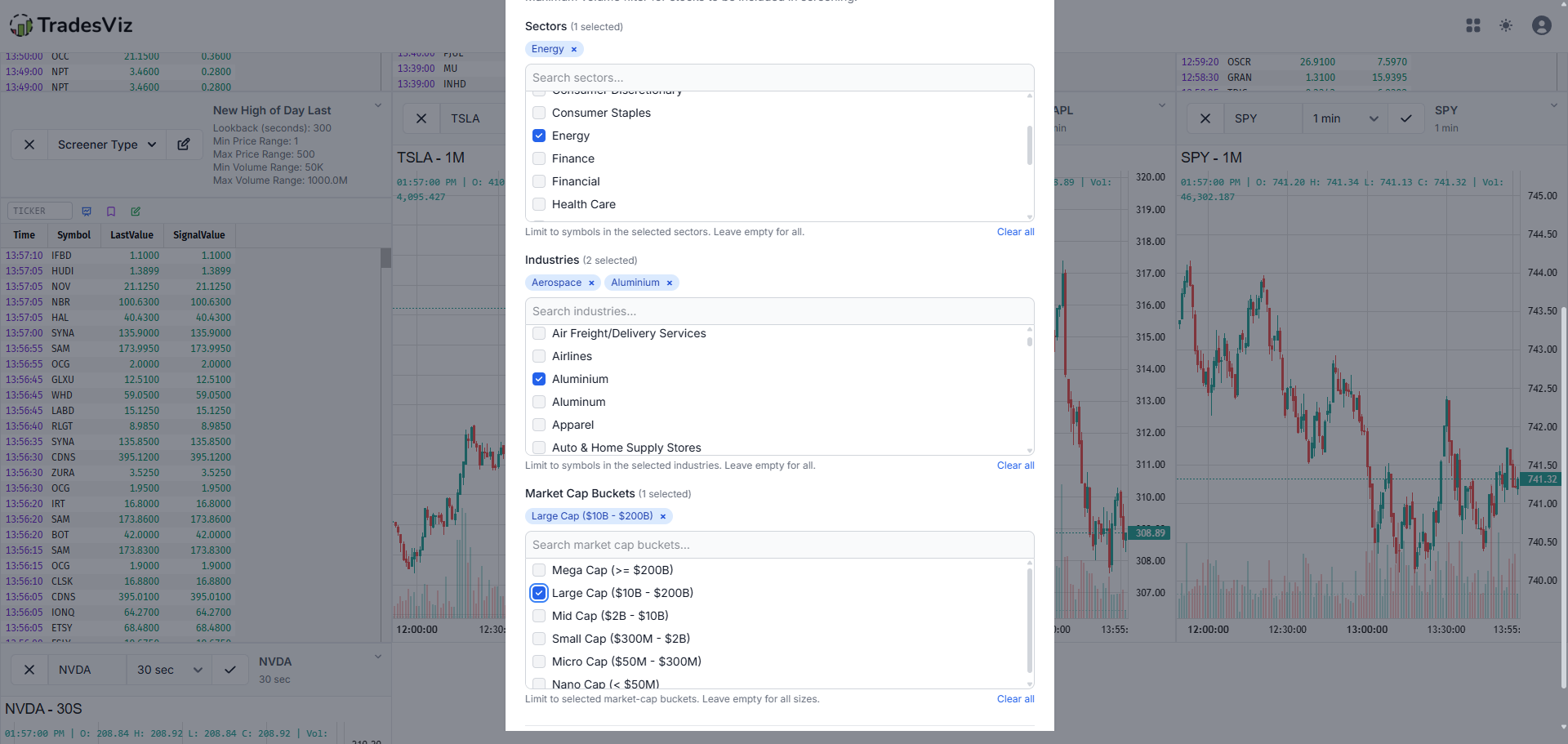Check the Consumer Staples sector
This screenshot has height=744, width=1568.
click(x=539, y=113)
